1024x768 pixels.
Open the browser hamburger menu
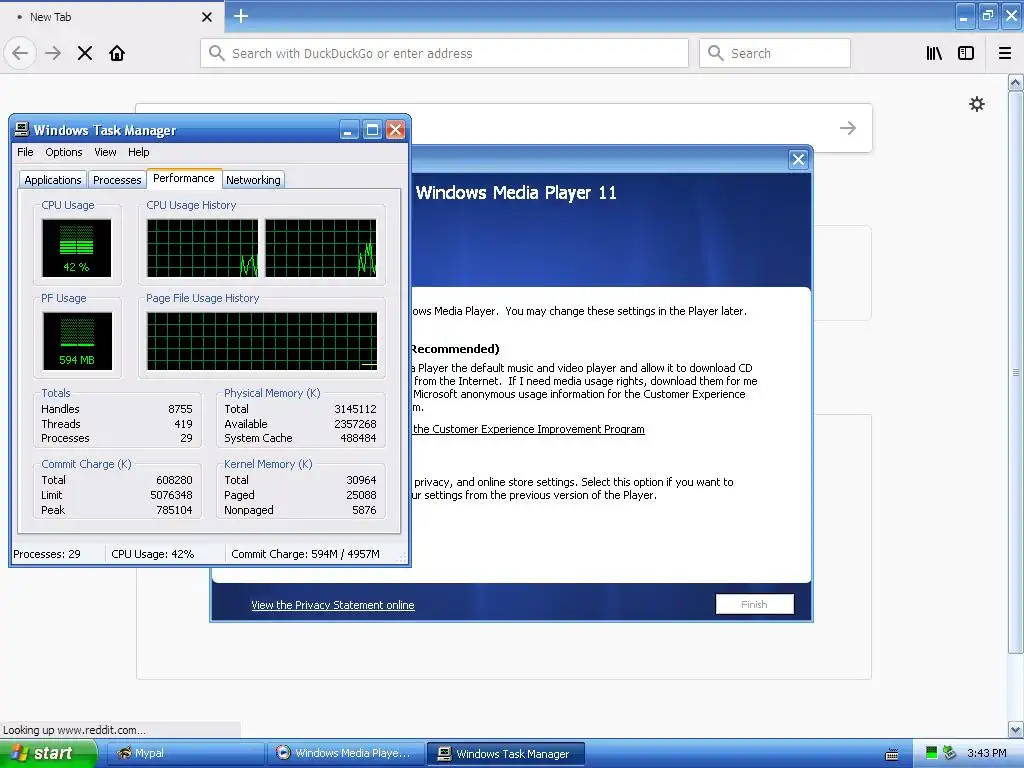[x=1005, y=53]
